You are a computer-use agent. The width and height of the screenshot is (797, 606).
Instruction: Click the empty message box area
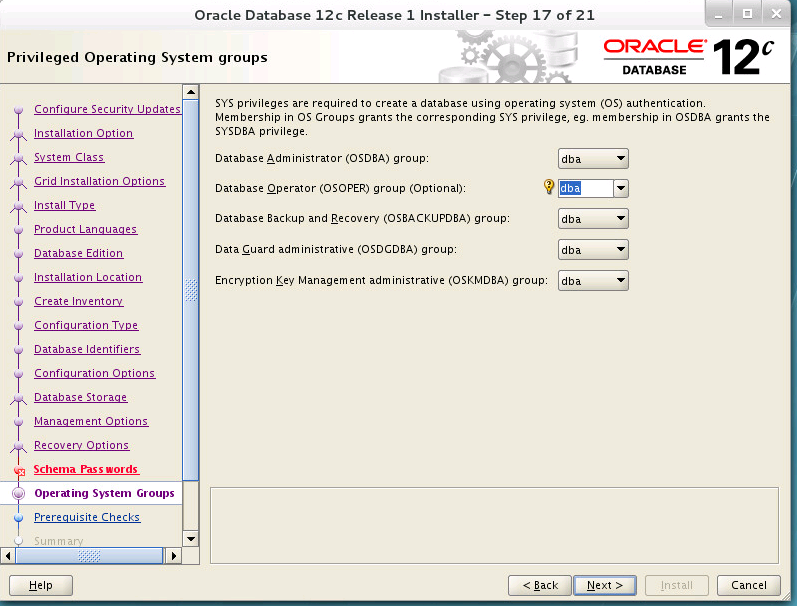[494, 526]
